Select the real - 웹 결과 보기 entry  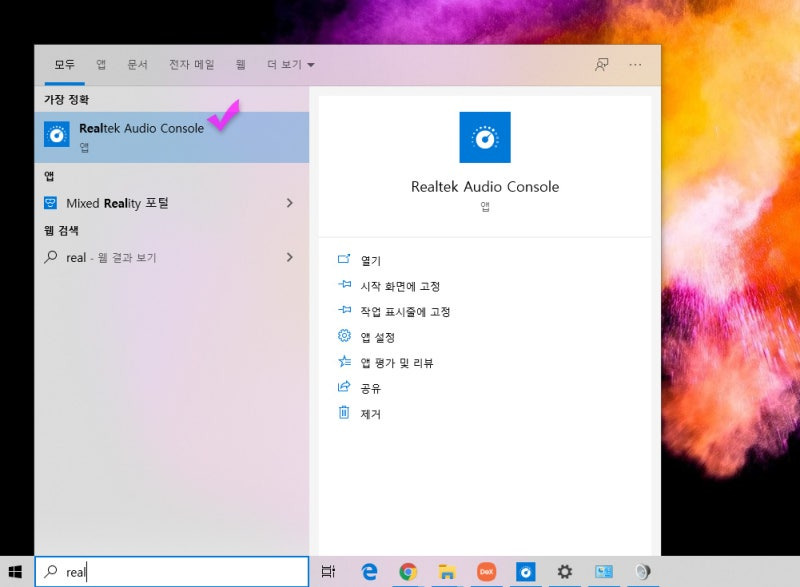tap(171, 257)
